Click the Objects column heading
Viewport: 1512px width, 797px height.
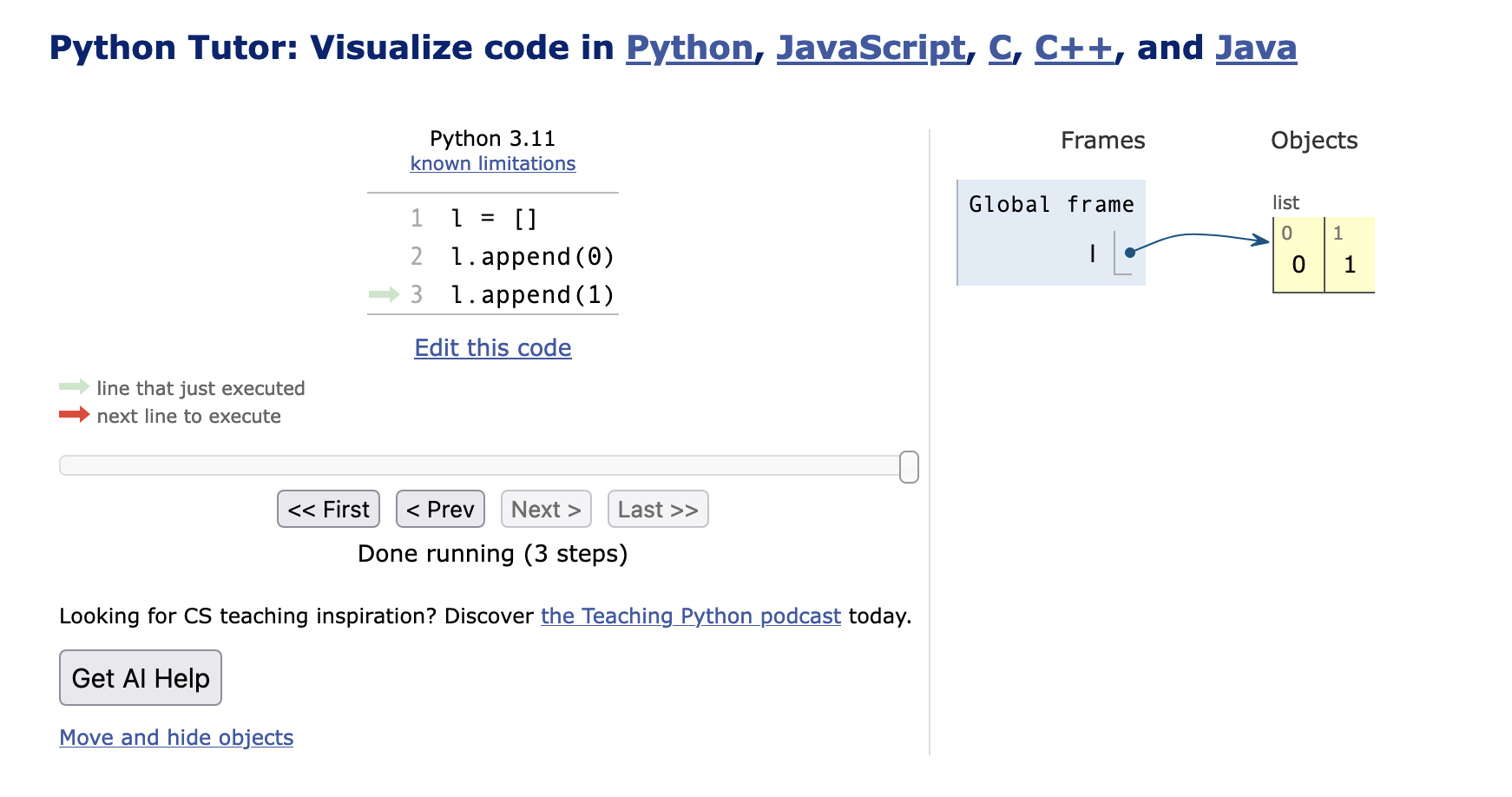1314,141
